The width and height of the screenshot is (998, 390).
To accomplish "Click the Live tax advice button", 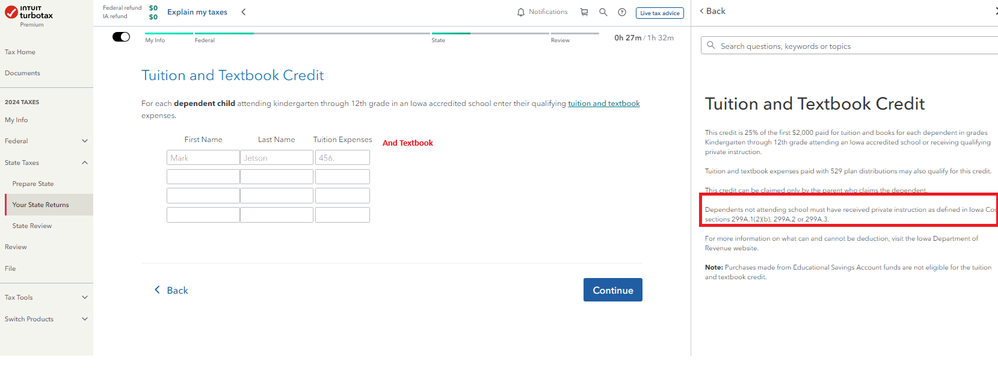I will 659,13.
